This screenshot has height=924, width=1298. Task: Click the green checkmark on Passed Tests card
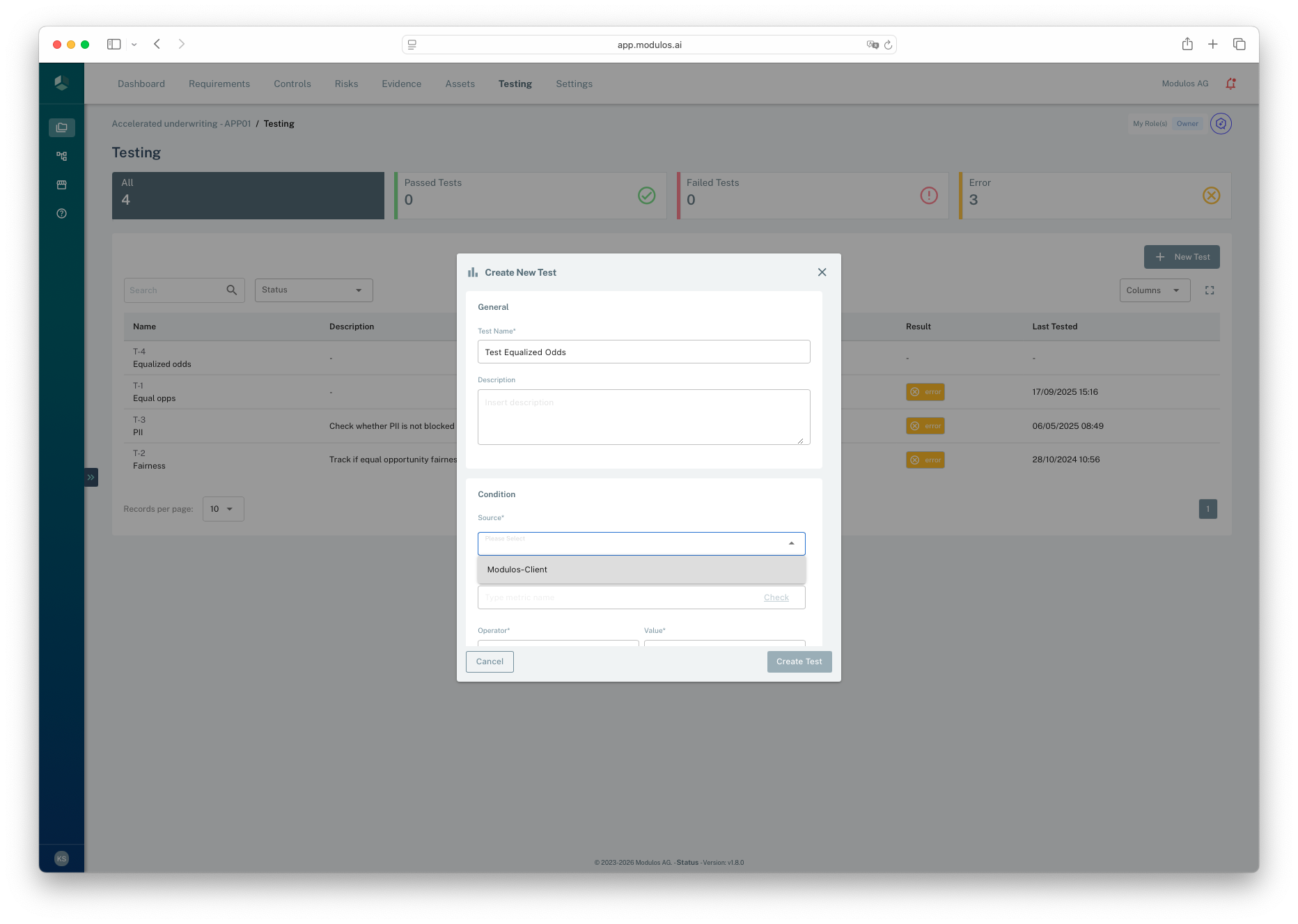(x=647, y=196)
